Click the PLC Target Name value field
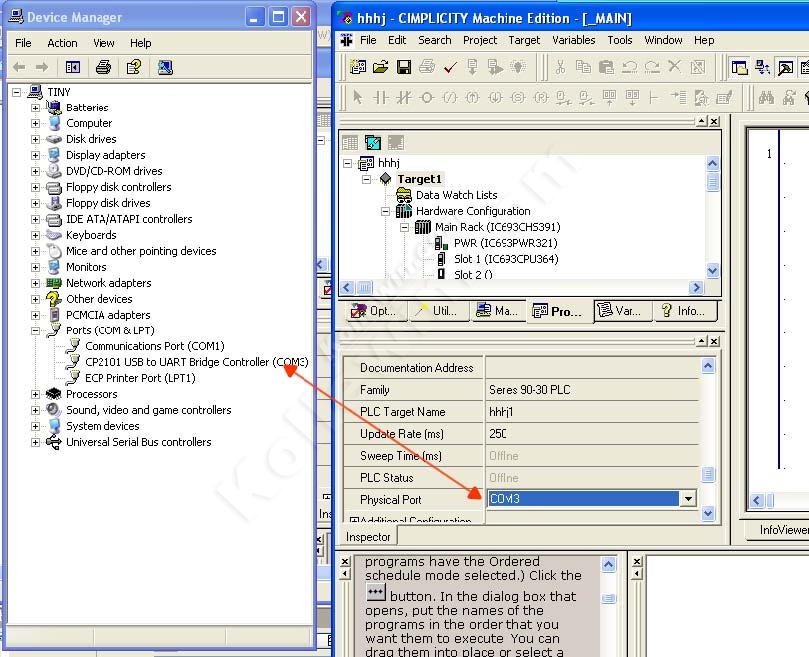The height and width of the screenshot is (657, 809). (x=590, y=412)
